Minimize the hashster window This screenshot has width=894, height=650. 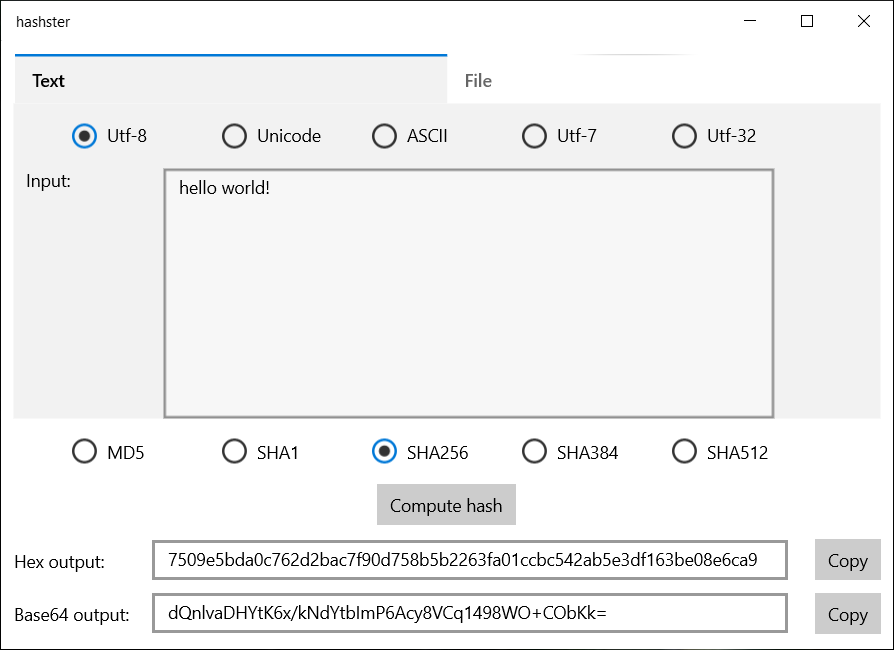pyautogui.click(x=750, y=21)
